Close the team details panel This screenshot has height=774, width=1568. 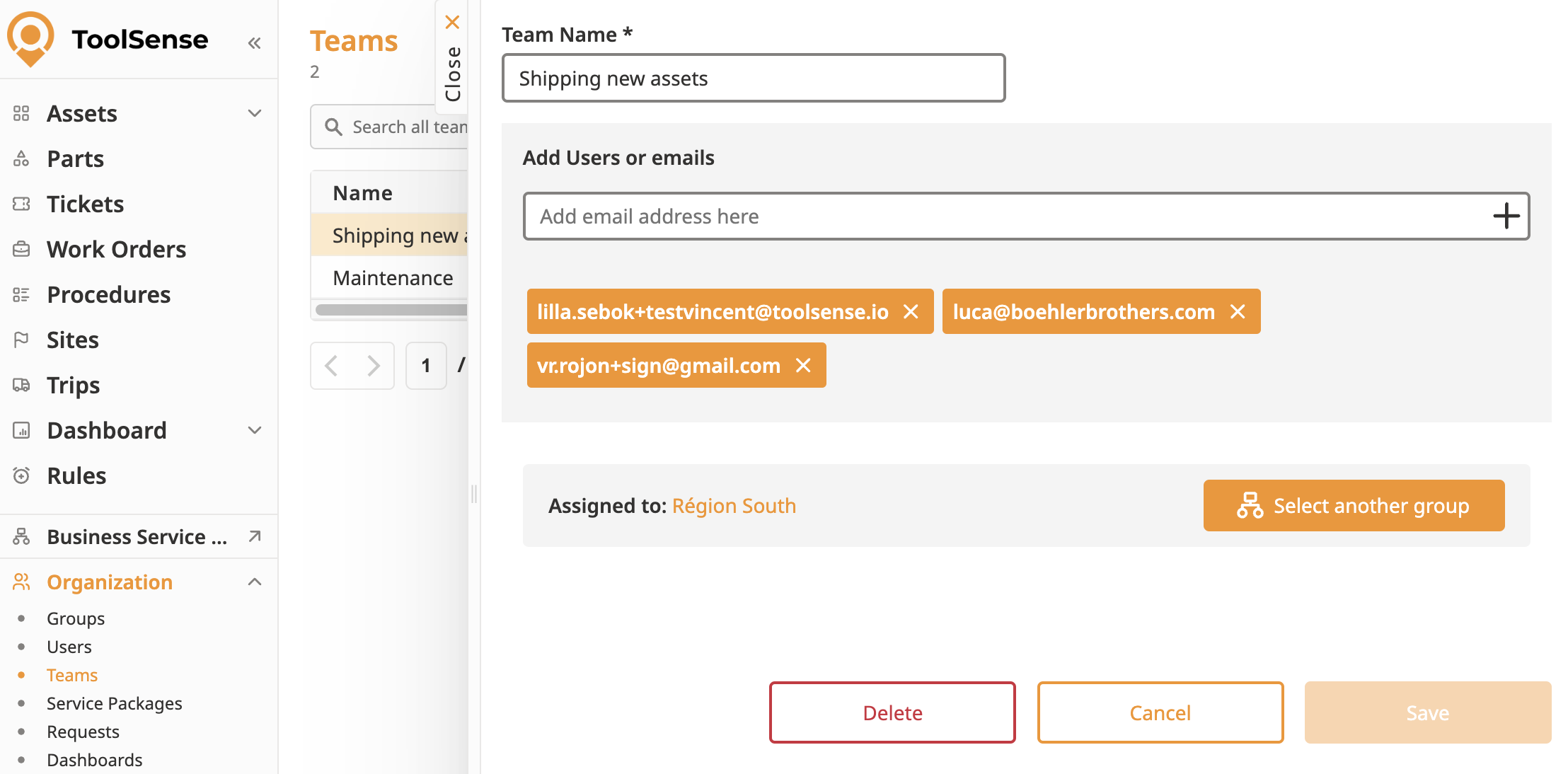pyautogui.click(x=452, y=22)
